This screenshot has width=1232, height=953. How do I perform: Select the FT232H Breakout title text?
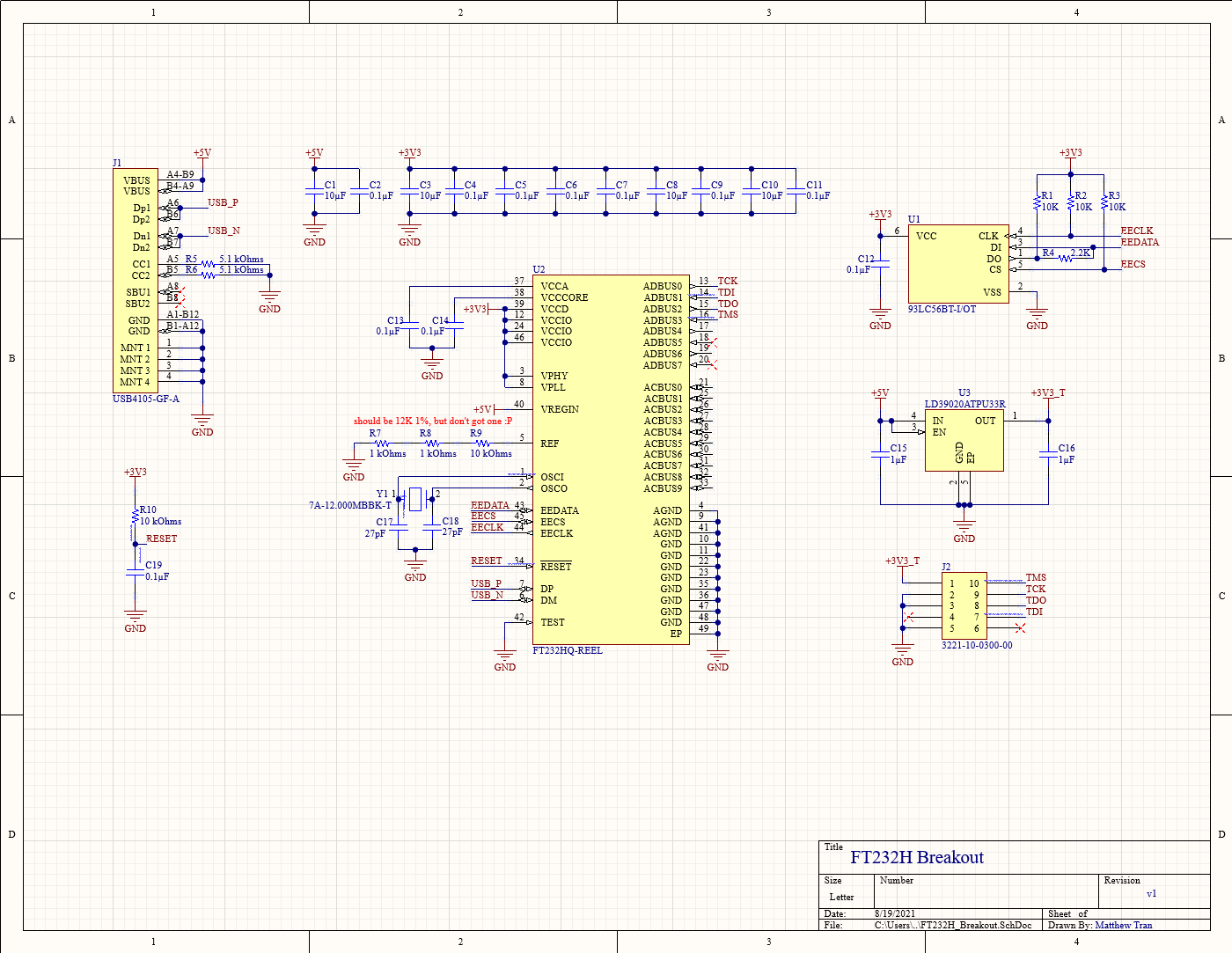pos(916,857)
